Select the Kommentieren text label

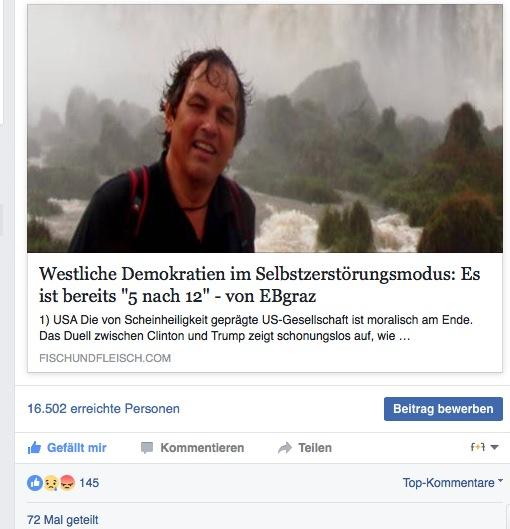point(202,448)
